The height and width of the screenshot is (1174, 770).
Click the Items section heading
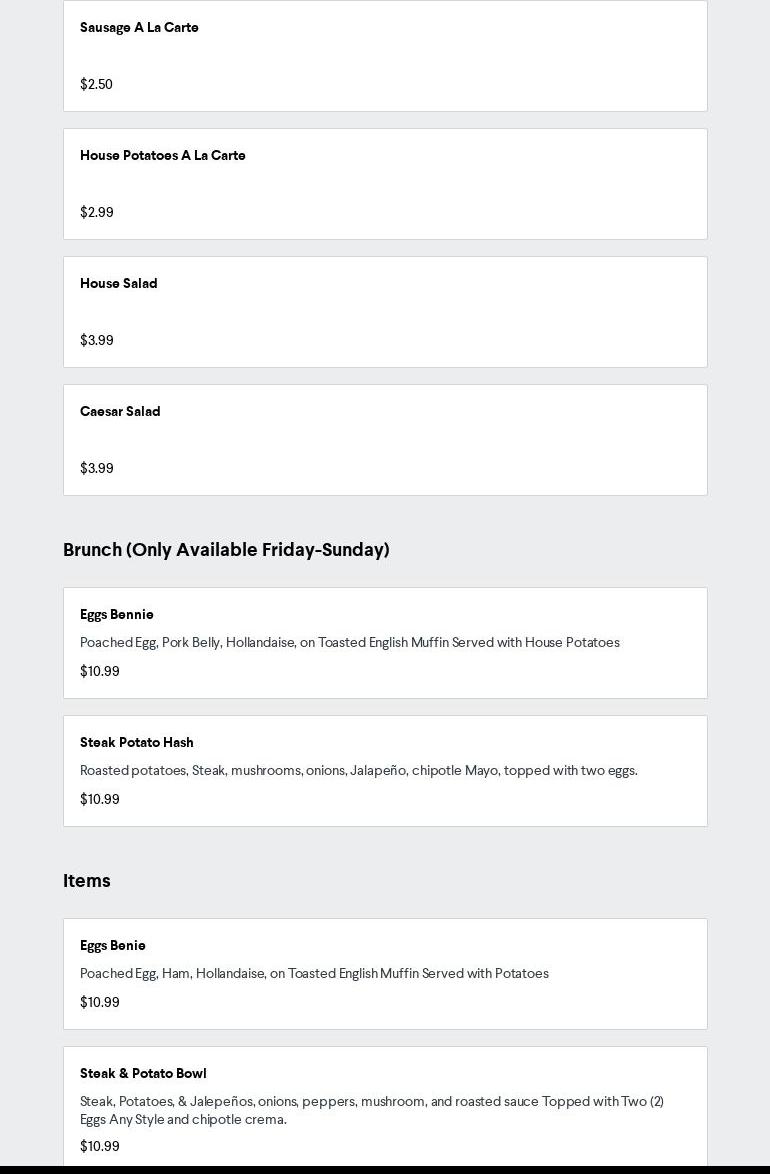tap(87, 881)
